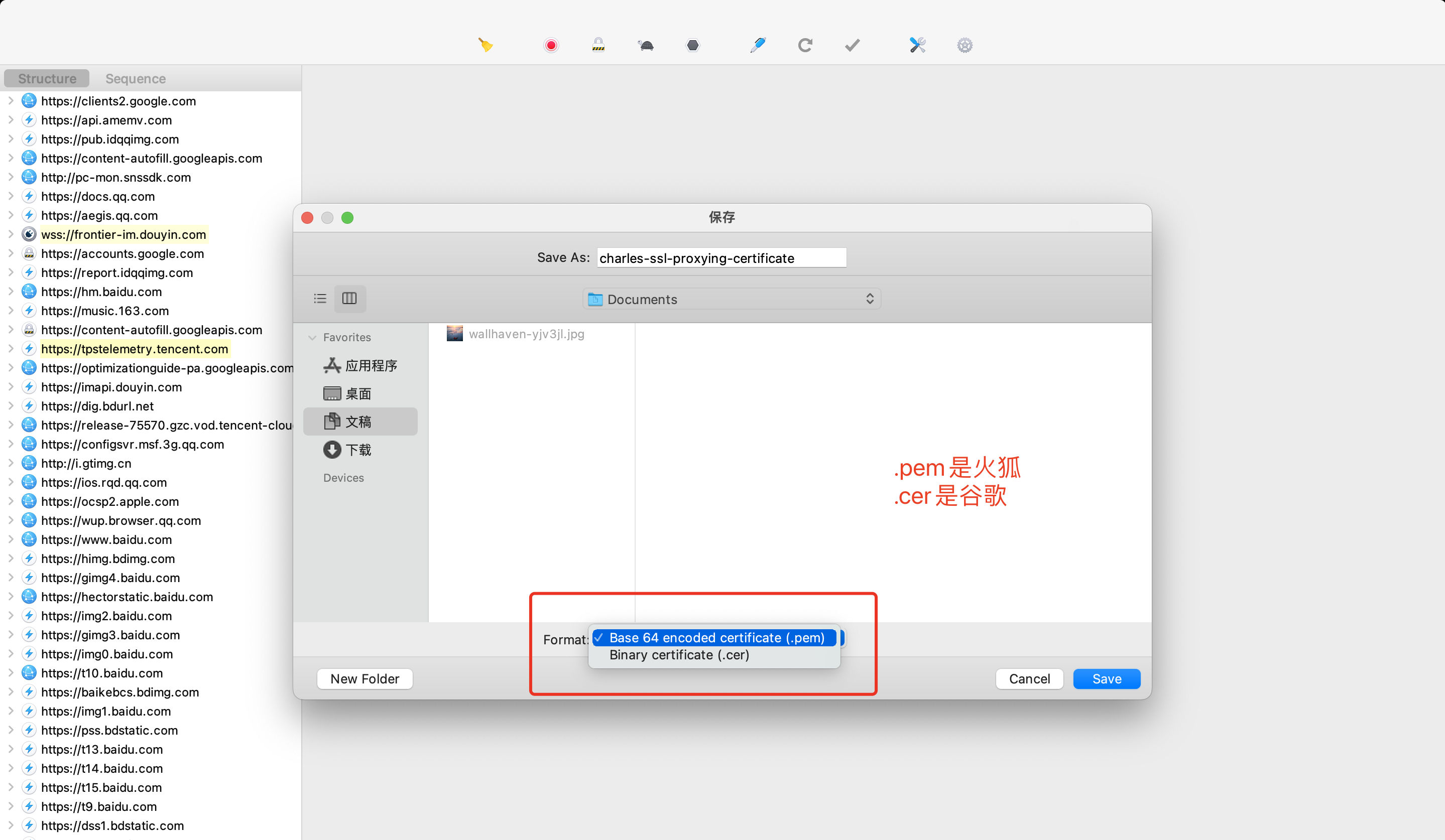Click the repeat request arrow icon
Image resolution: width=1445 pixels, height=840 pixels.
coord(805,45)
